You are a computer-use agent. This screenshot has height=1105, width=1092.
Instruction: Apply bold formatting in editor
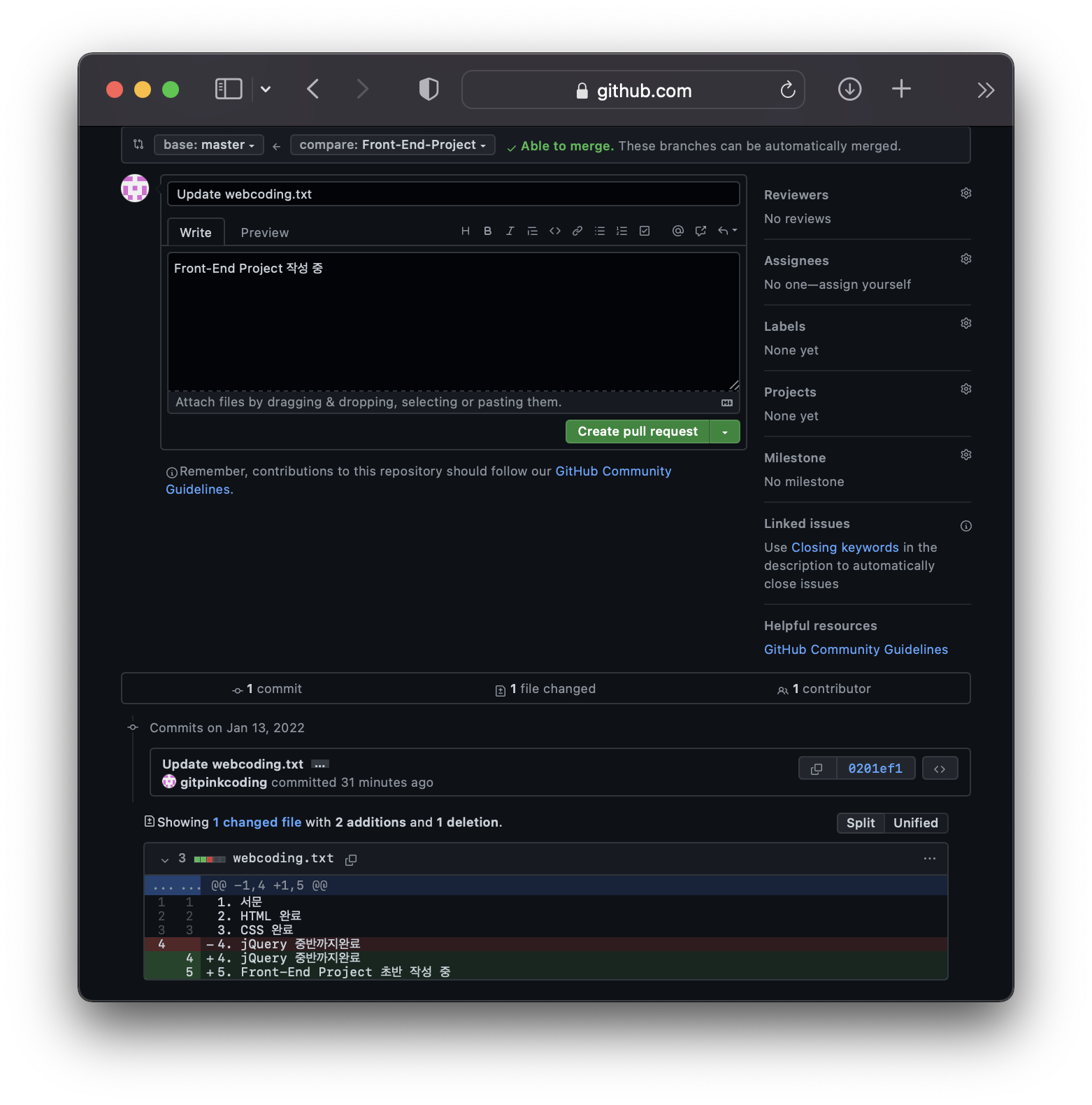[x=488, y=231]
